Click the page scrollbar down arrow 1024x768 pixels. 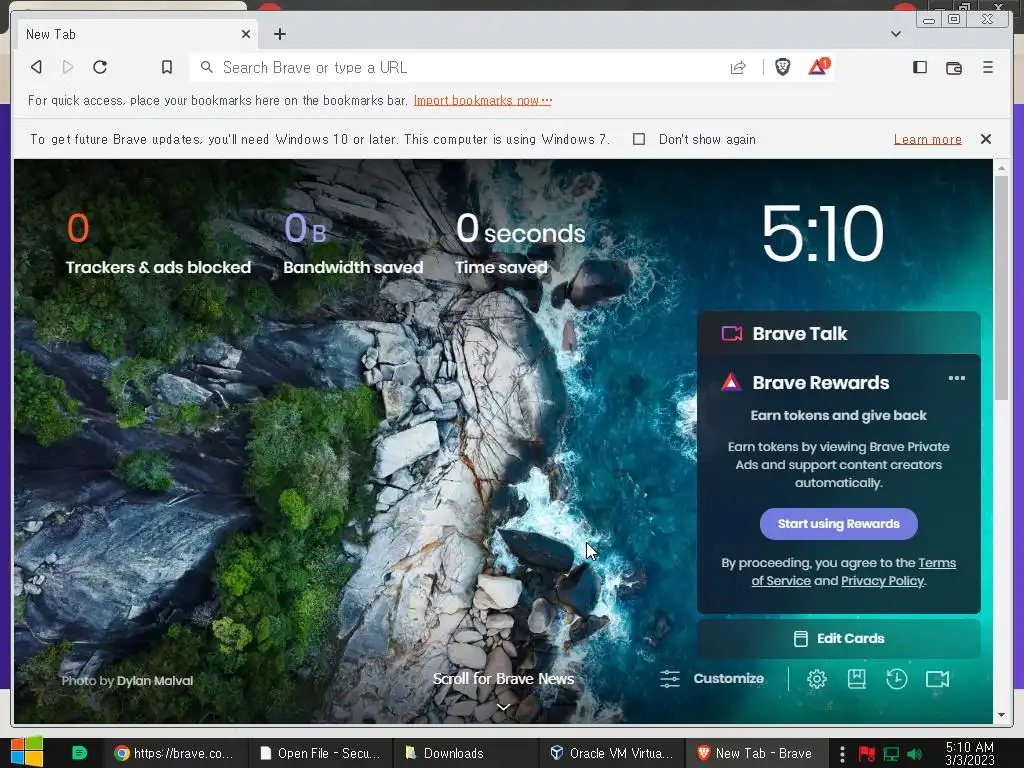[x=1001, y=715]
